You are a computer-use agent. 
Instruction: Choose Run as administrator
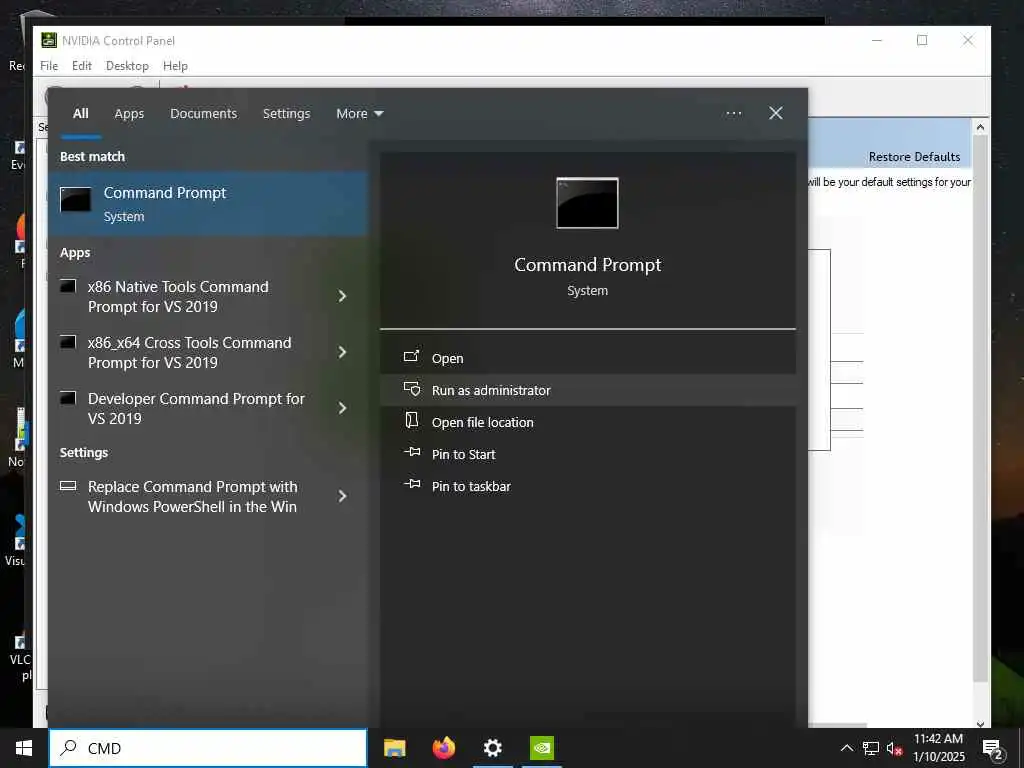point(588,390)
